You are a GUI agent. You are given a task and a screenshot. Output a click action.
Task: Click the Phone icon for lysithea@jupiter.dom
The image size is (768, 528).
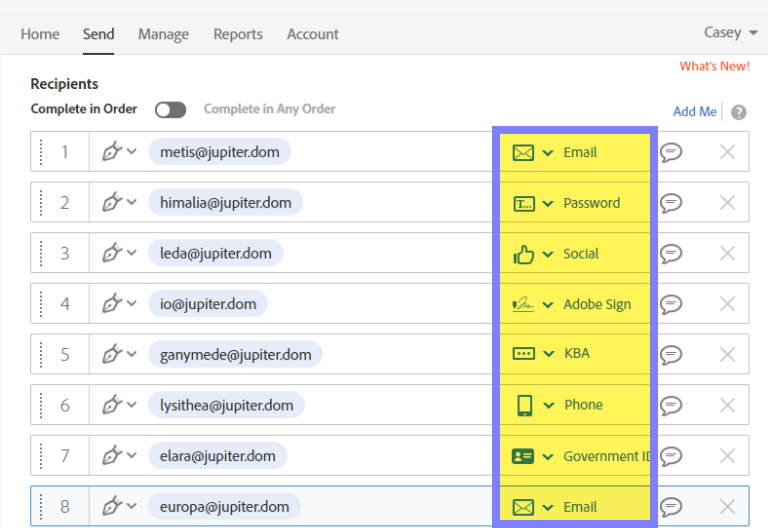tap(525, 406)
